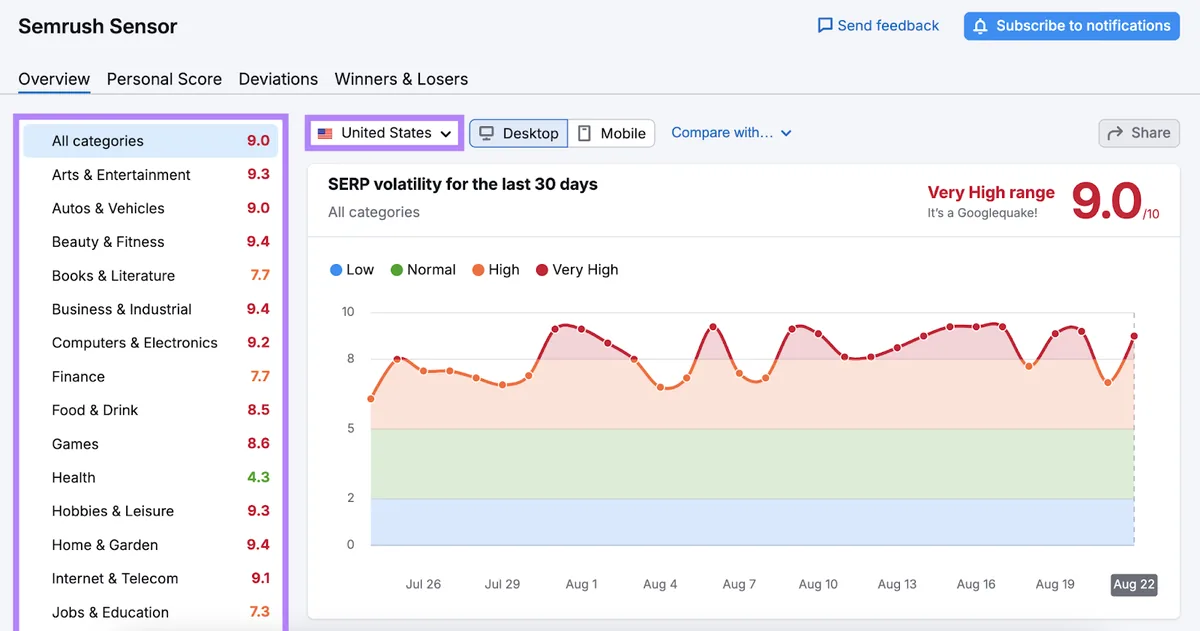The height and width of the screenshot is (631, 1200).
Task: Click the Aug 19 axis label
Action: coord(1055,584)
